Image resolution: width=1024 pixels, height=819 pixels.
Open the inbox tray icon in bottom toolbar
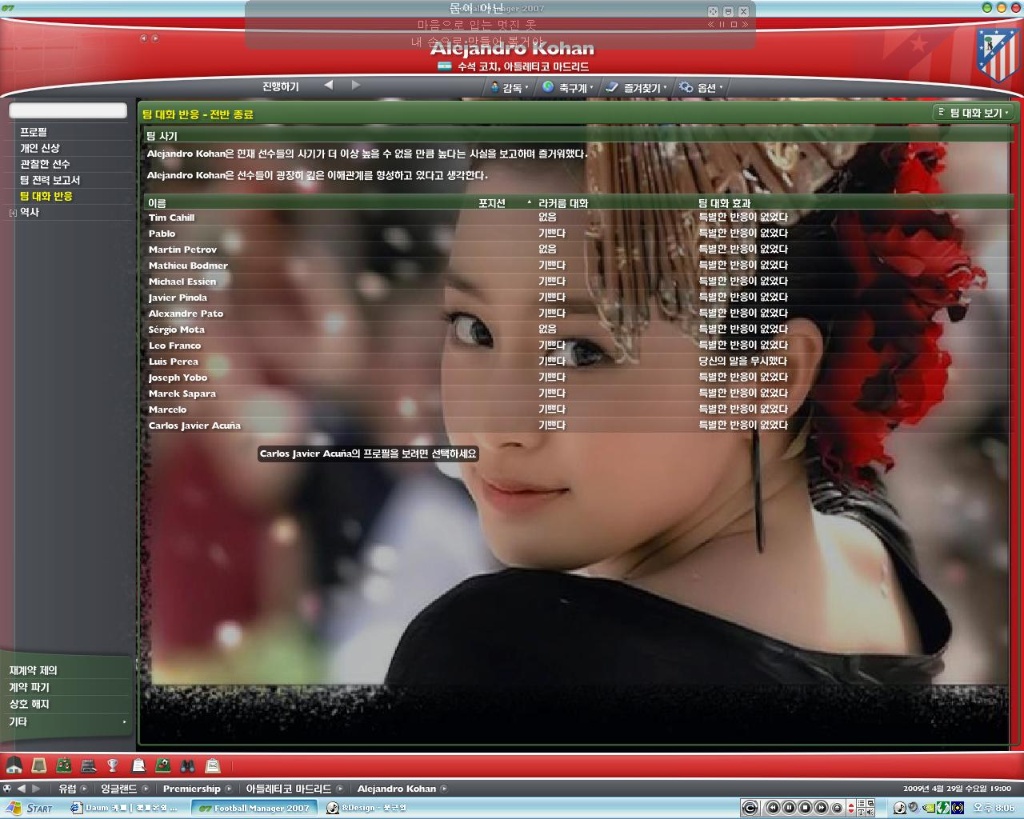(39, 765)
